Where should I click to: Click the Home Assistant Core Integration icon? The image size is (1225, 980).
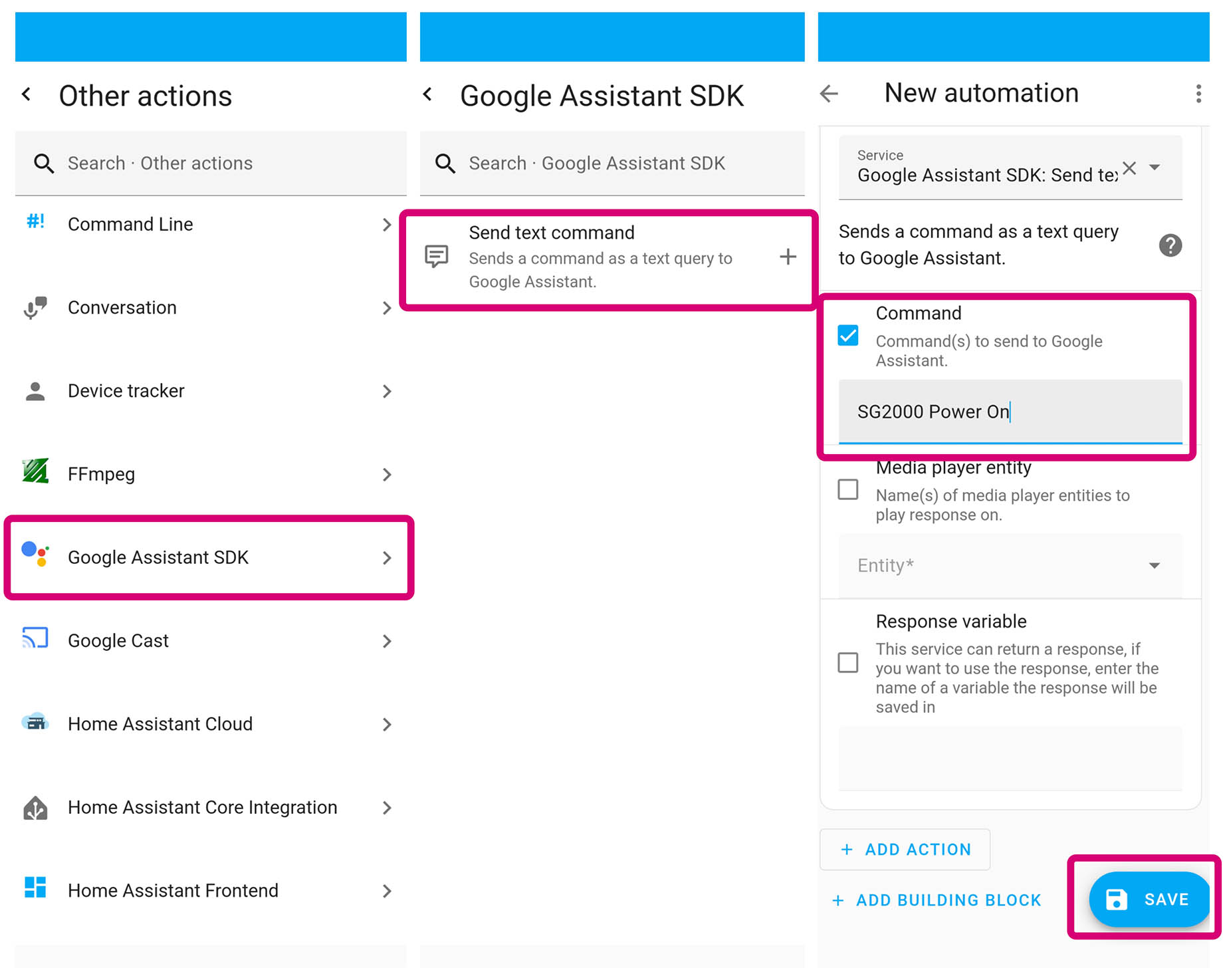click(x=35, y=807)
